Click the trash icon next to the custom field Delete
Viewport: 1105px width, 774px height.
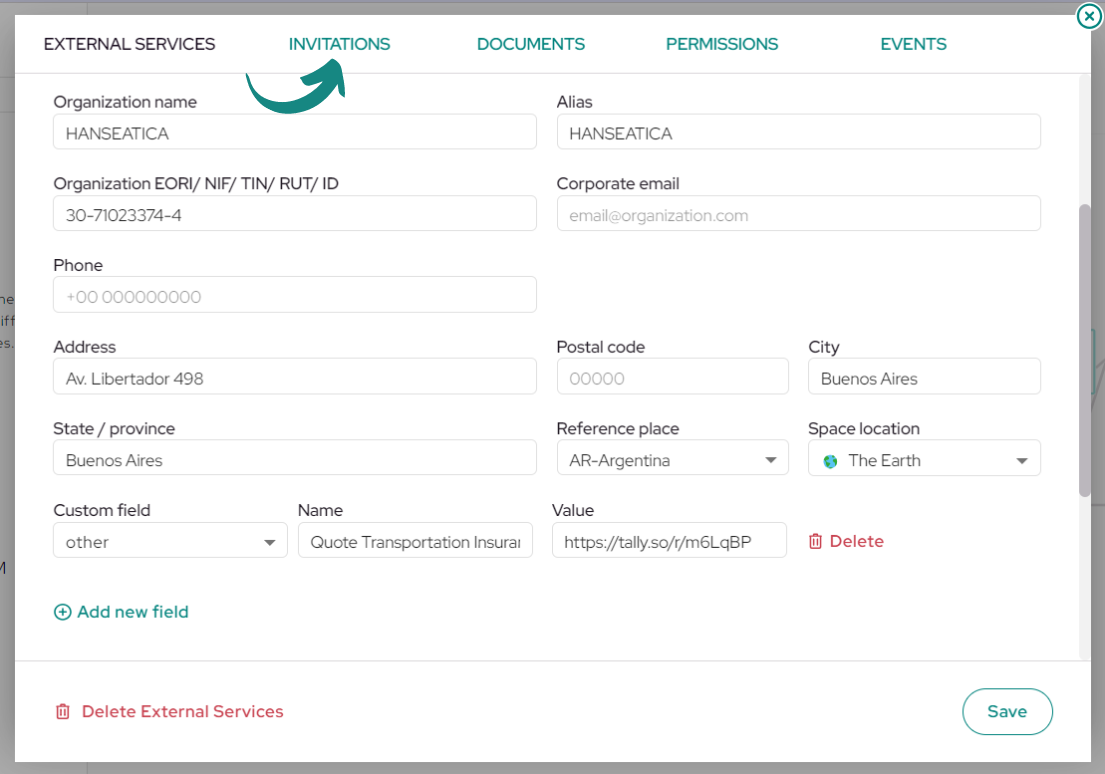pyautogui.click(x=815, y=541)
